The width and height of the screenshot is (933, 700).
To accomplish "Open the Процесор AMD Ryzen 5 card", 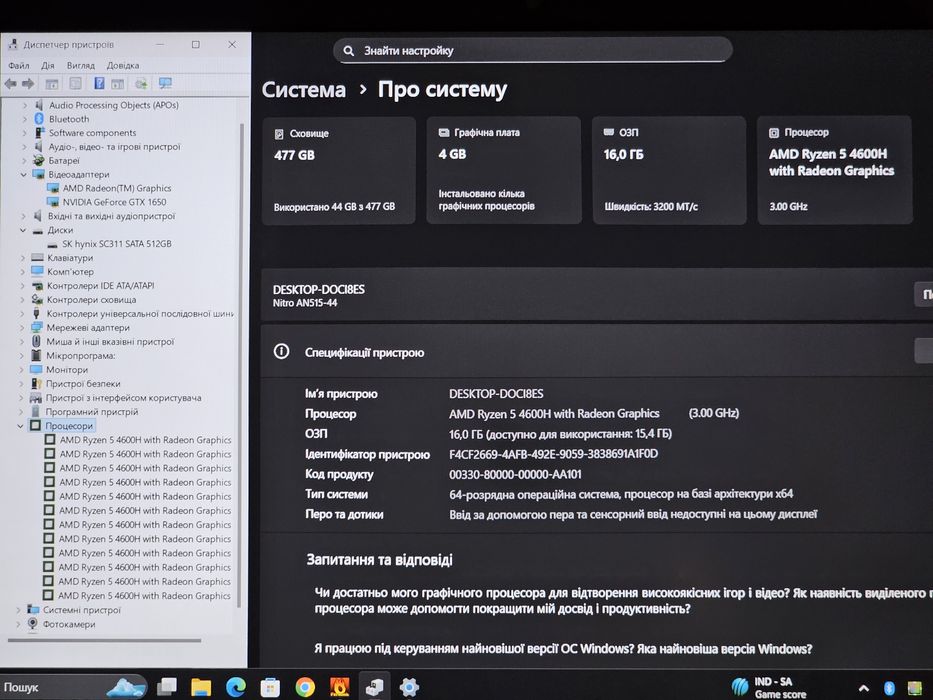I will click(834, 170).
